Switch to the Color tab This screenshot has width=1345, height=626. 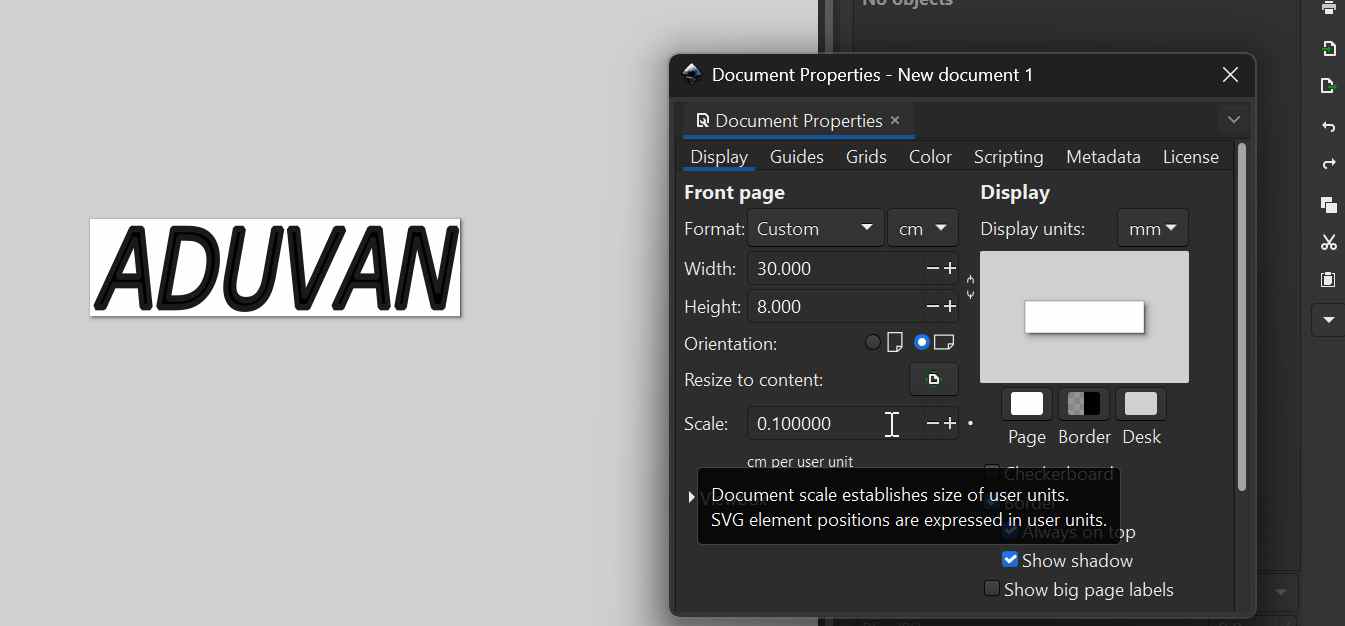930,157
